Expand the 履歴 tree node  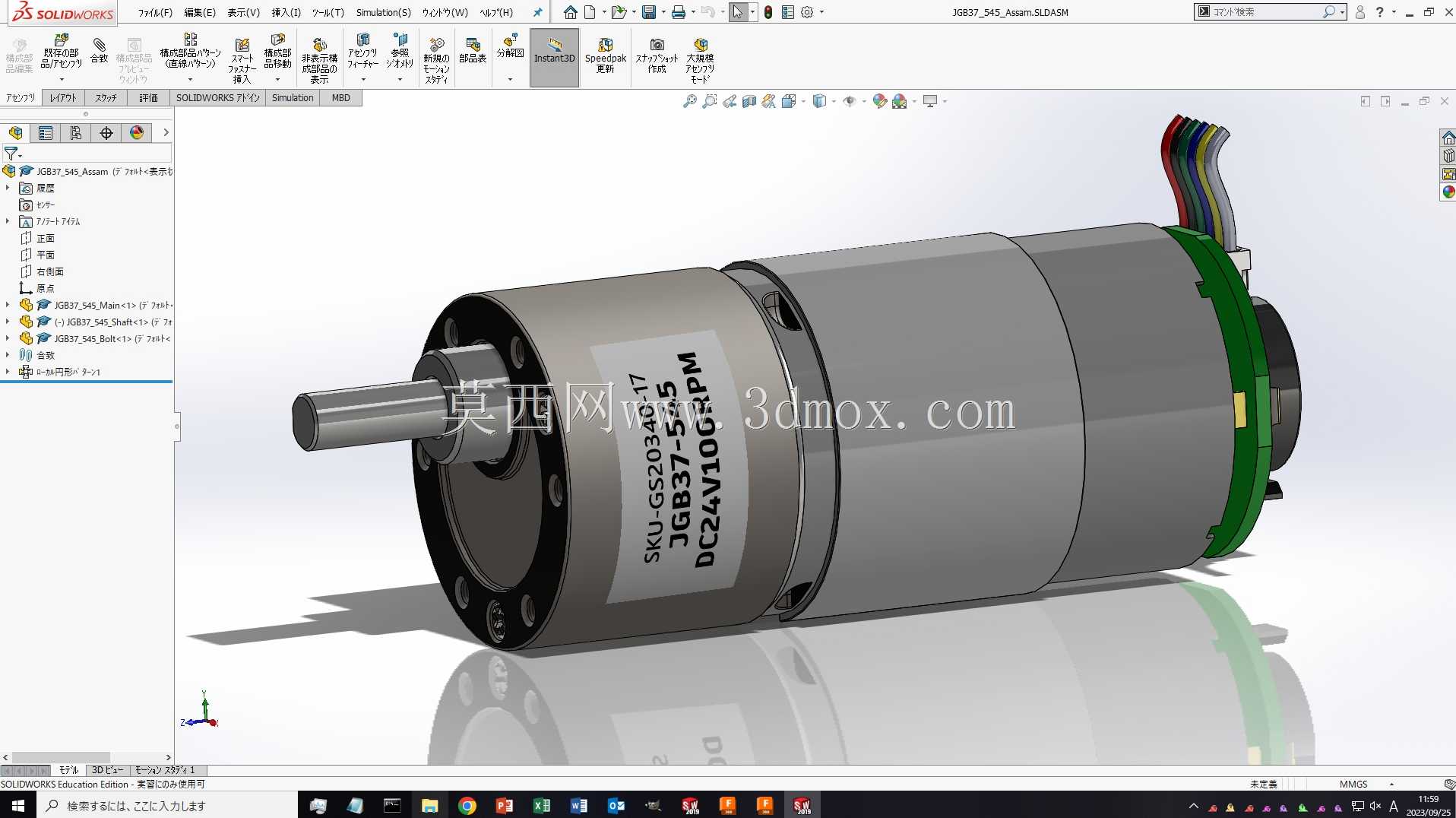click(x=8, y=188)
